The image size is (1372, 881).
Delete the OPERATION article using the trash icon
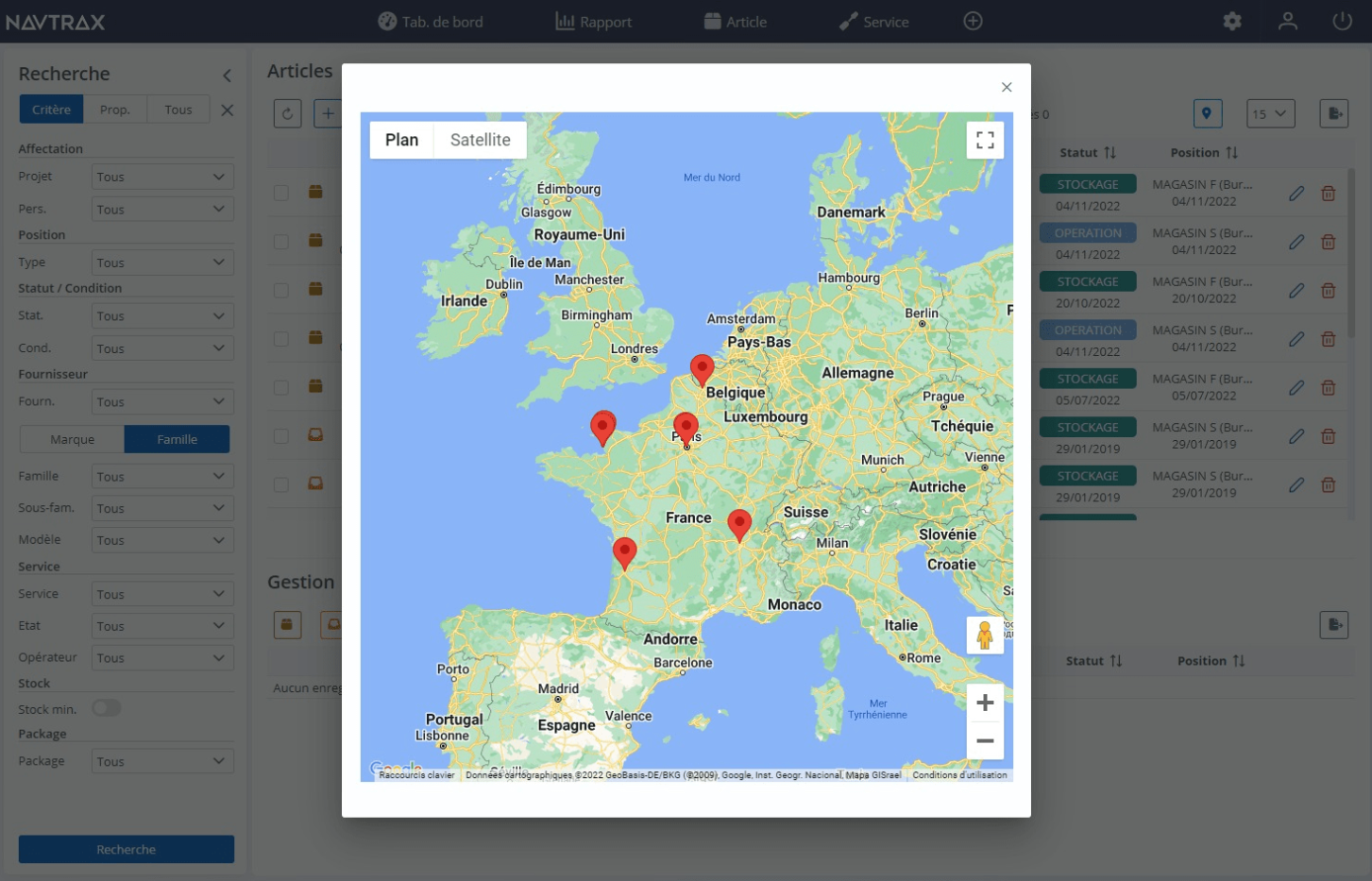[1328, 242]
